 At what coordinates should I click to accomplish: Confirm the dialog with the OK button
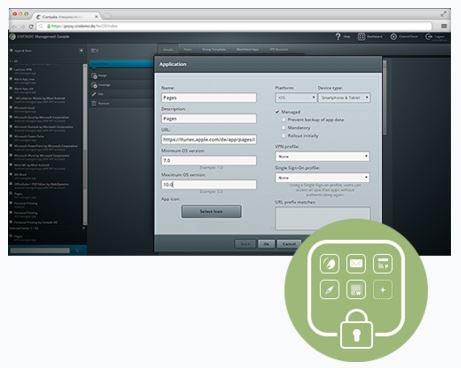pos(266,244)
